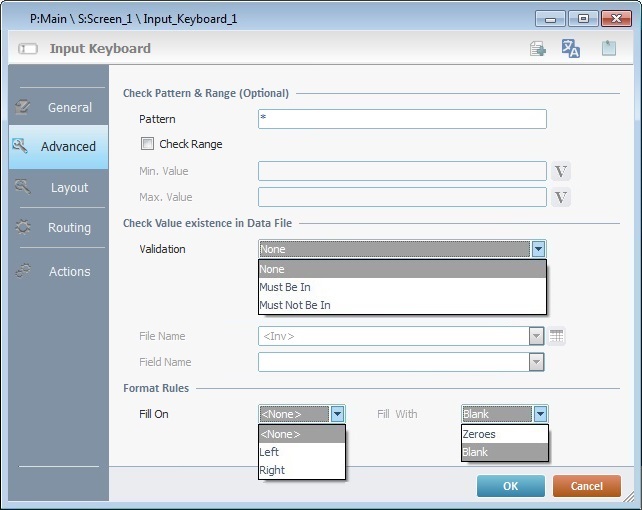Open the Fill On dropdown
Image resolution: width=642 pixels, height=510 pixels.
click(337, 414)
